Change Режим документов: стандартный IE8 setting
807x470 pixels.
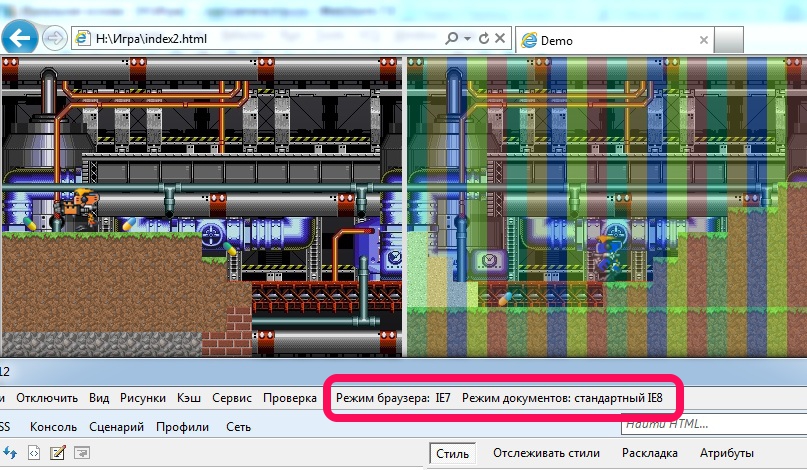[x=562, y=398]
